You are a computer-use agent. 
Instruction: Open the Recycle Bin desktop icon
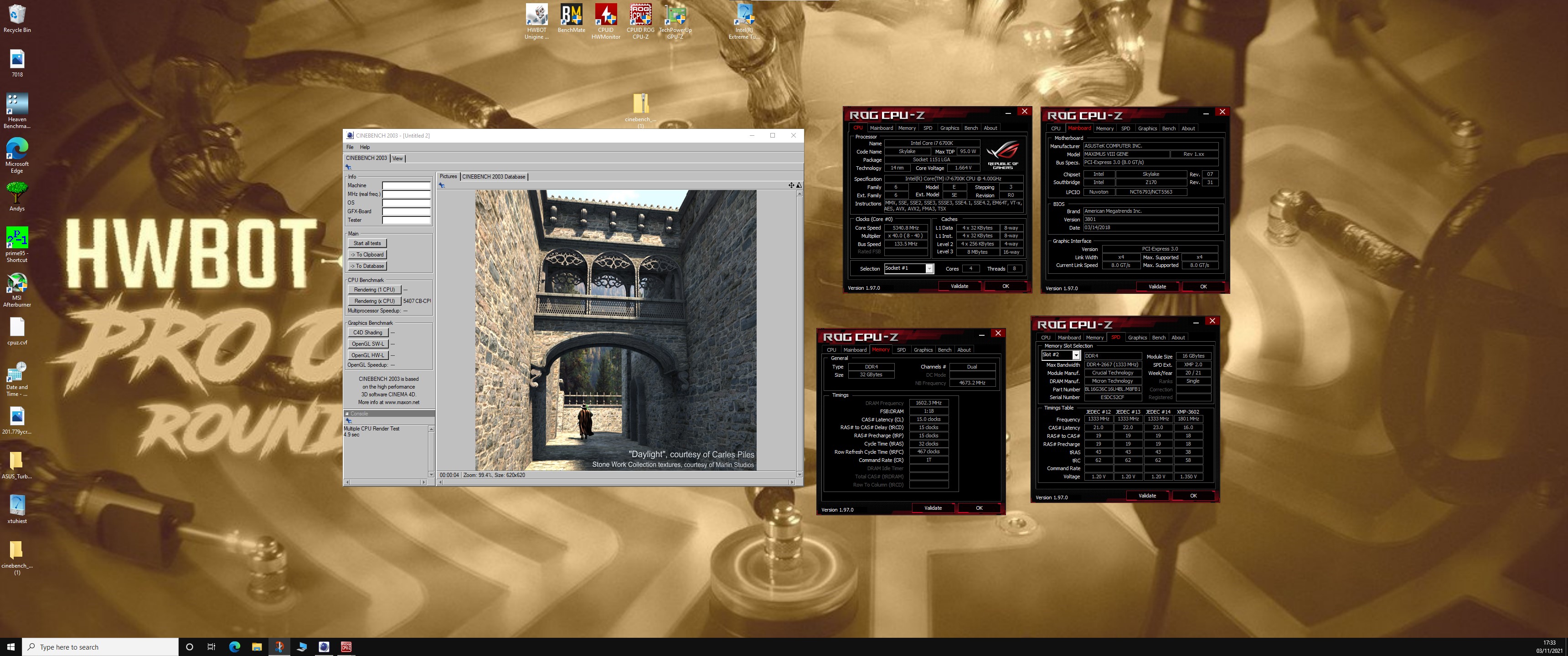tap(17, 18)
